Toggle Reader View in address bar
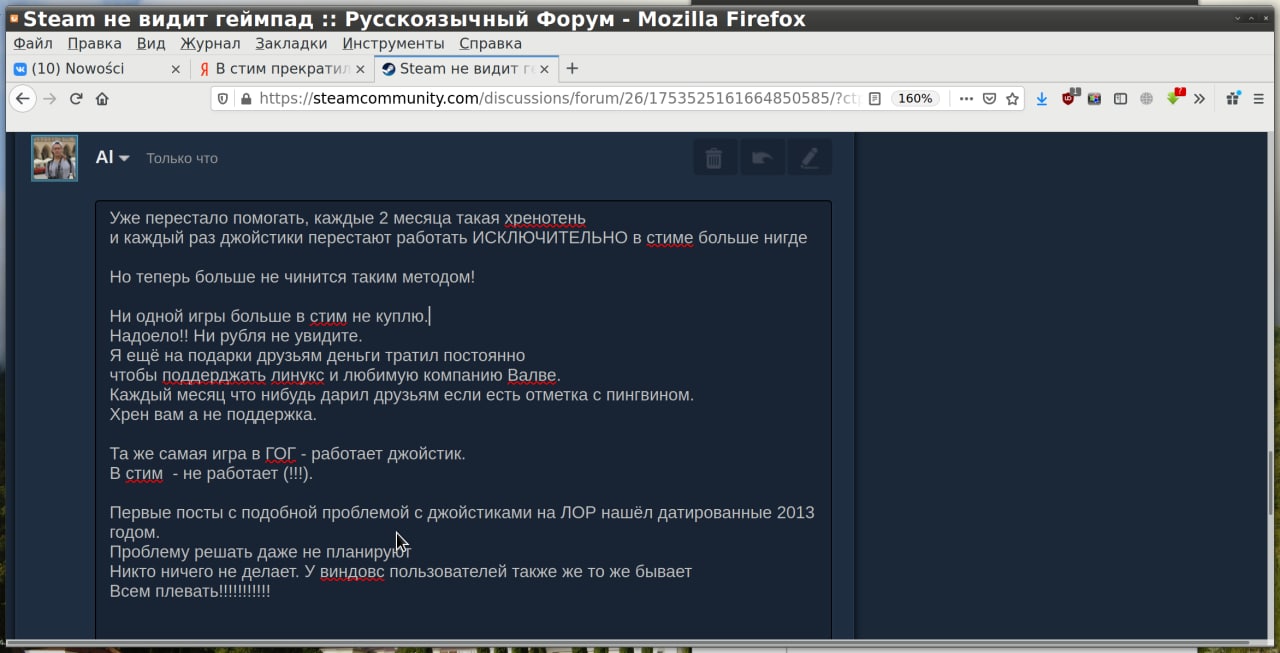Viewport: 1280px width, 653px height. 875,99
